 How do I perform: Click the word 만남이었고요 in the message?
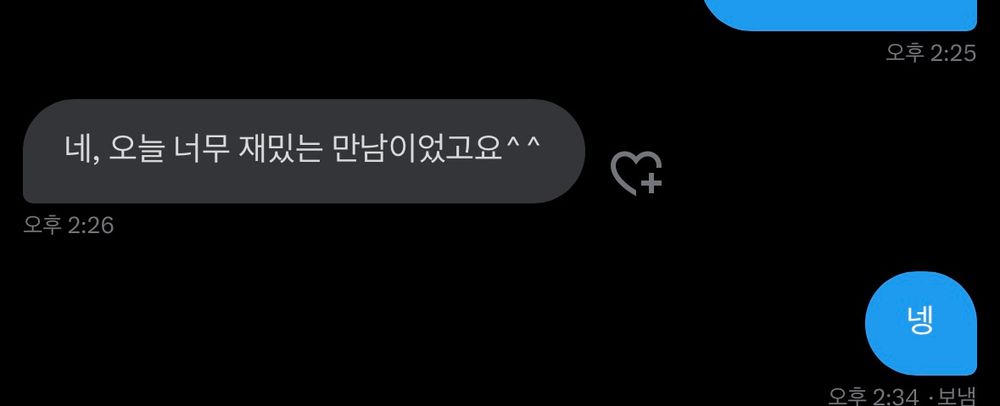coord(417,149)
